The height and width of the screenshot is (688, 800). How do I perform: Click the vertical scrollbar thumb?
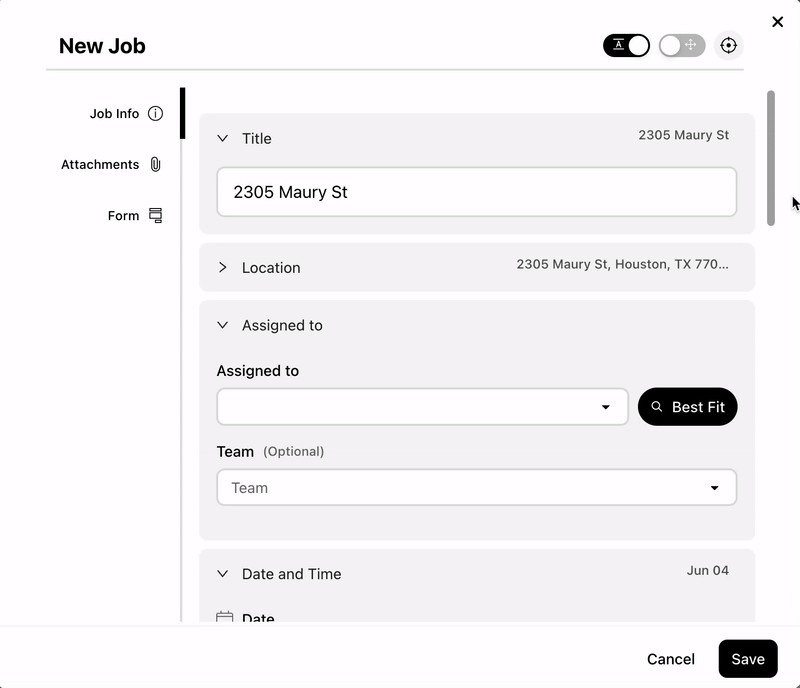[770, 158]
